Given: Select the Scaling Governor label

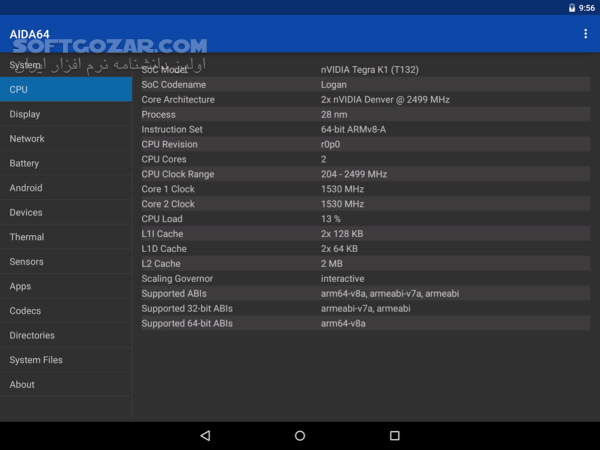Looking at the screenshot, I should [177, 279].
